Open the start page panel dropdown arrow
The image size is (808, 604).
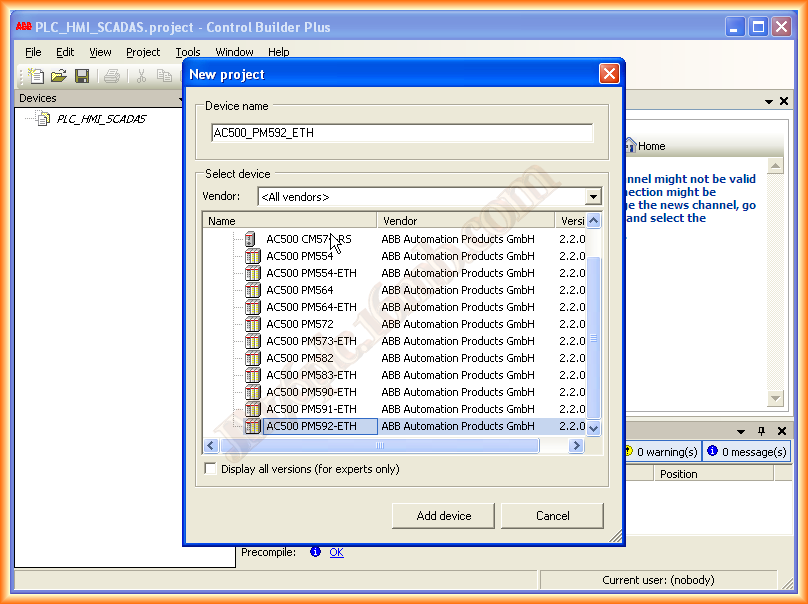coord(769,102)
